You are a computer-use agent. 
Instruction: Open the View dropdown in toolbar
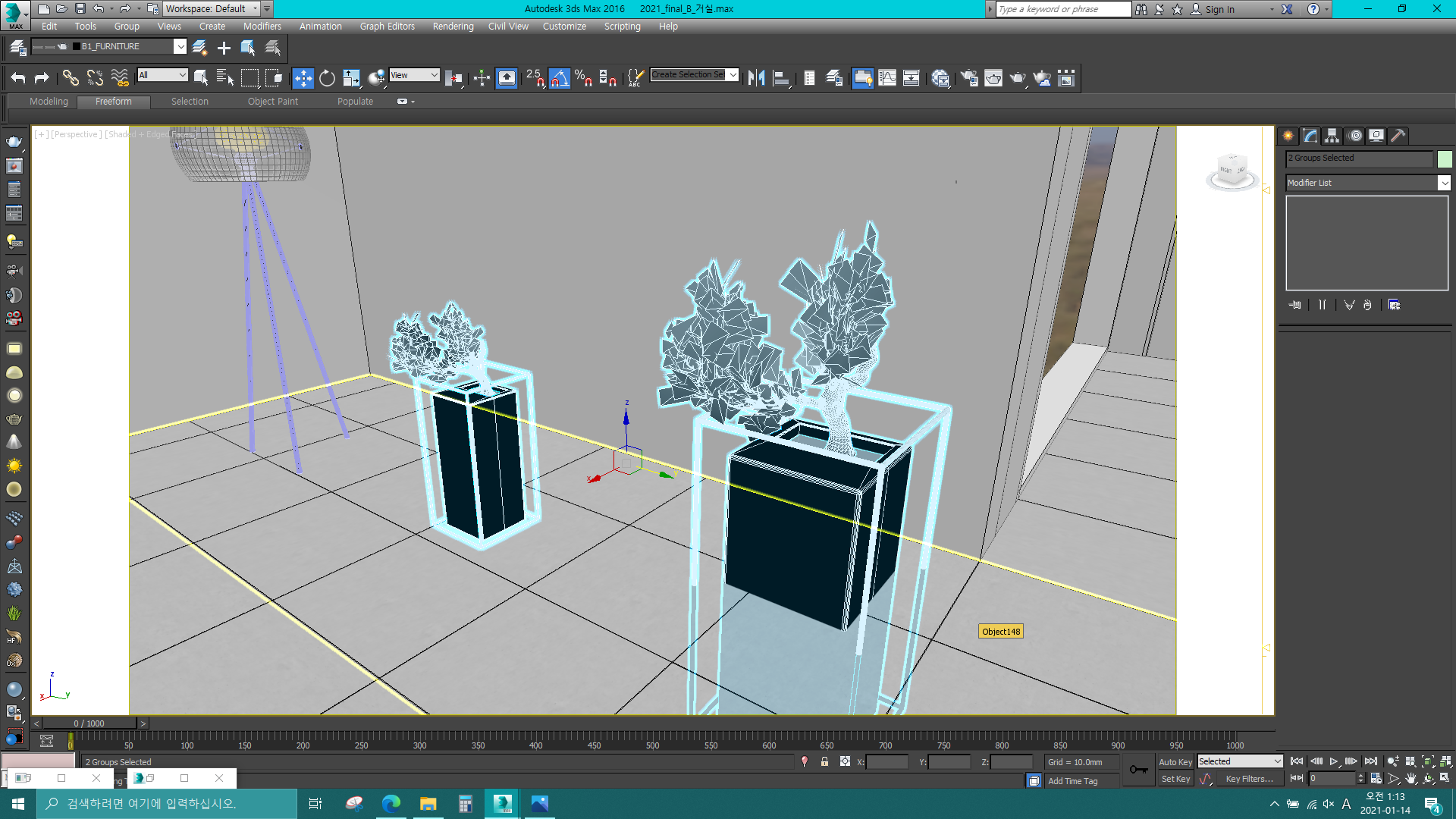tap(413, 77)
